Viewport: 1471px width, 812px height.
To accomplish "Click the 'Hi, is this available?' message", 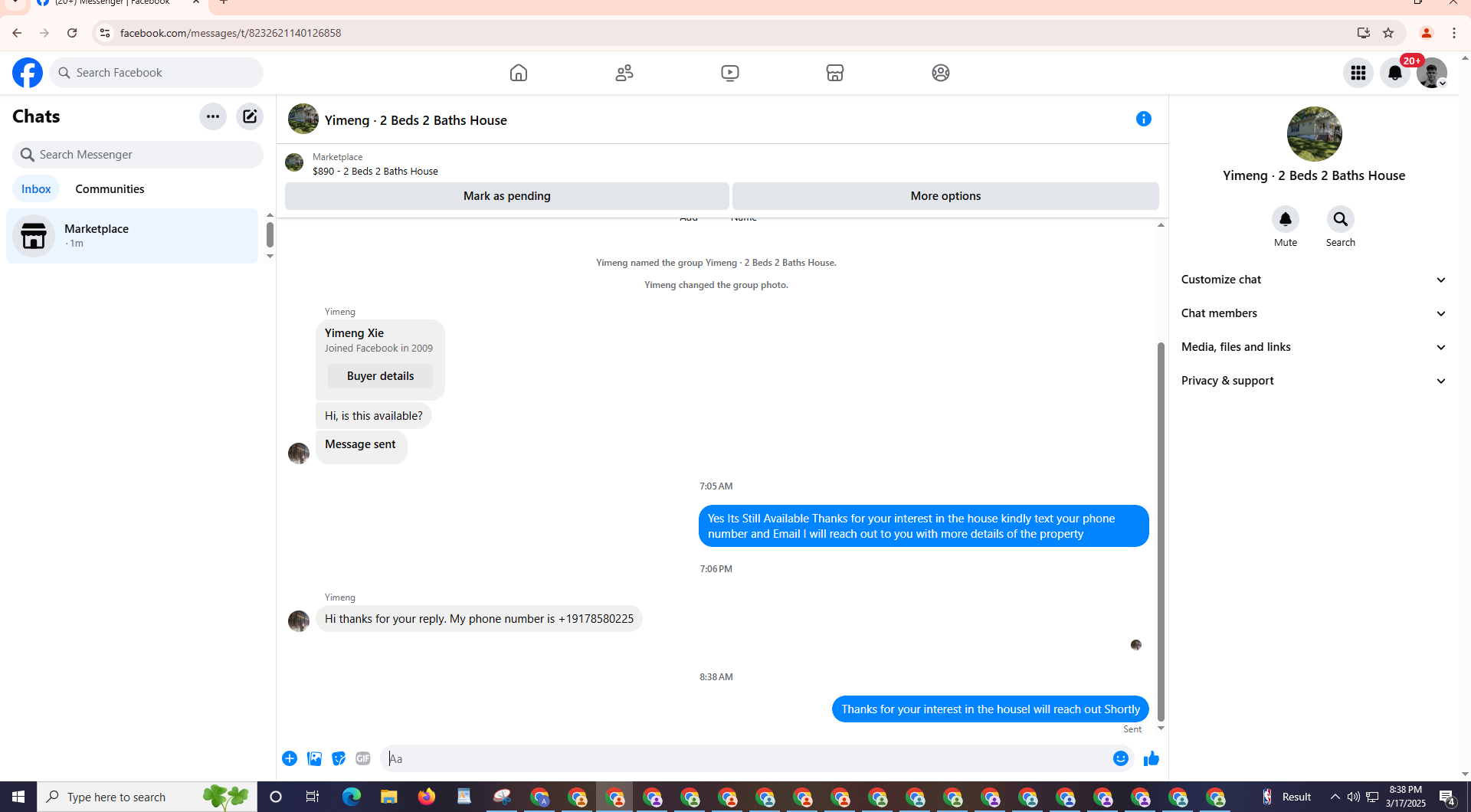I will [373, 416].
